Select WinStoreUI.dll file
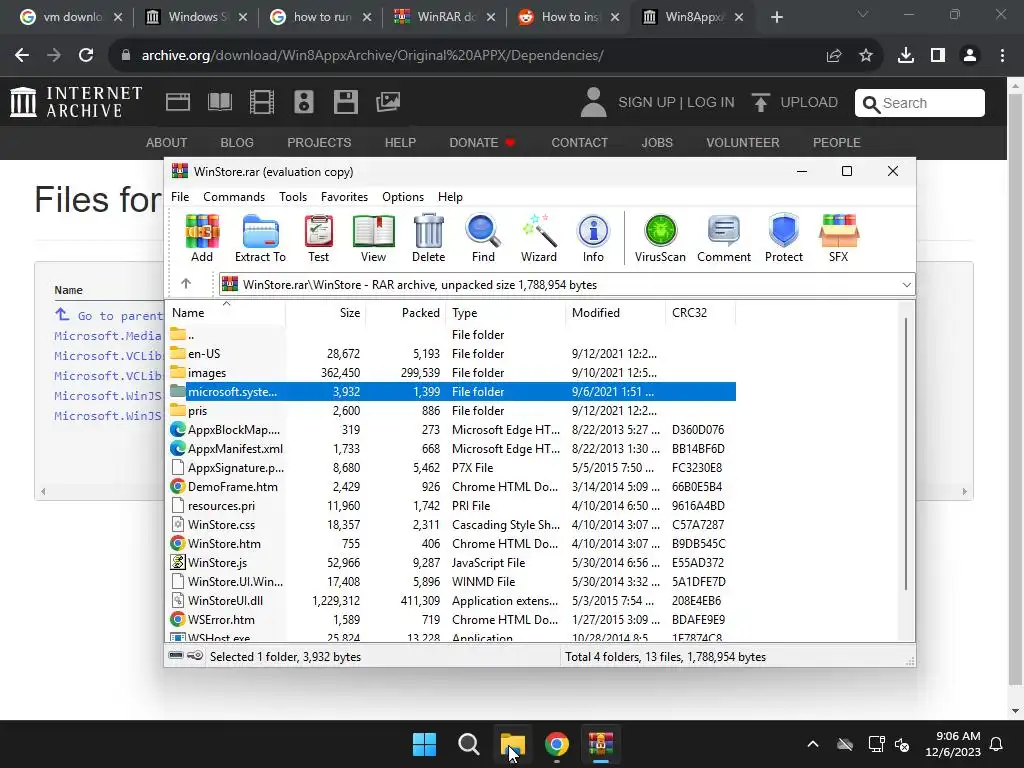Image resolution: width=1024 pixels, height=768 pixels. point(452,600)
